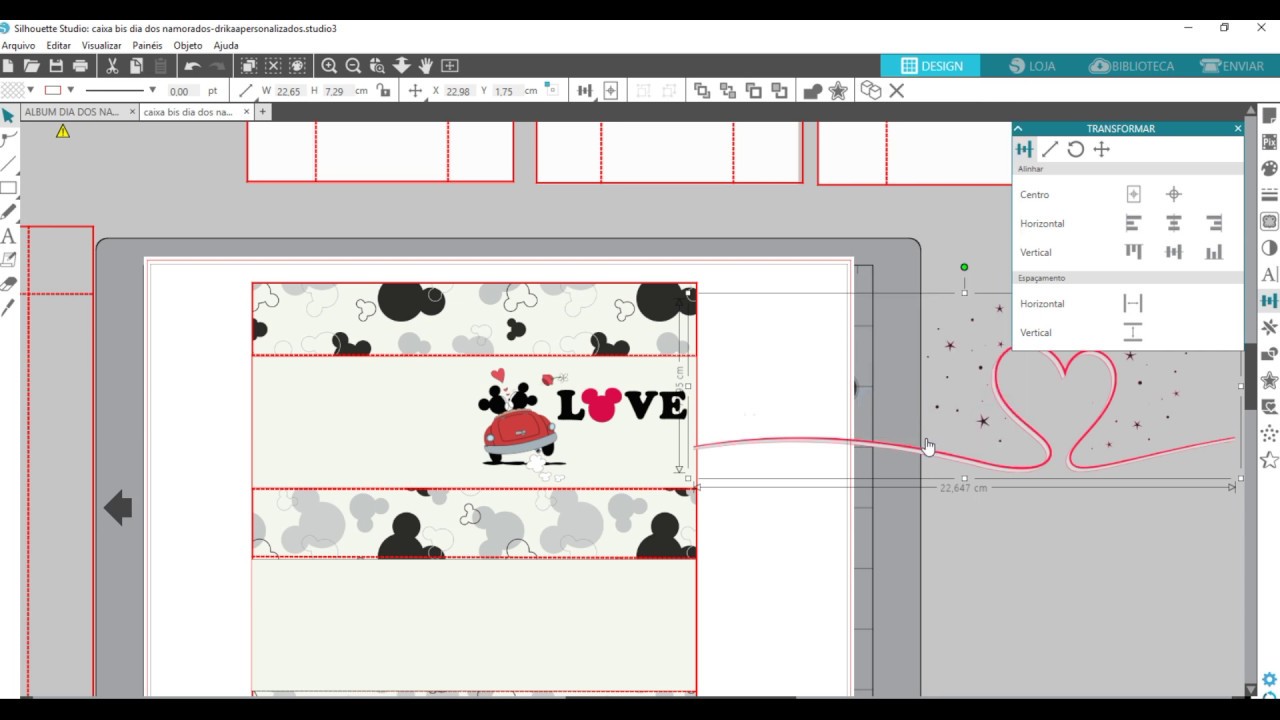The width and height of the screenshot is (1280, 720).
Task: Open the Line Style panel icon
Action: (x=1269, y=195)
